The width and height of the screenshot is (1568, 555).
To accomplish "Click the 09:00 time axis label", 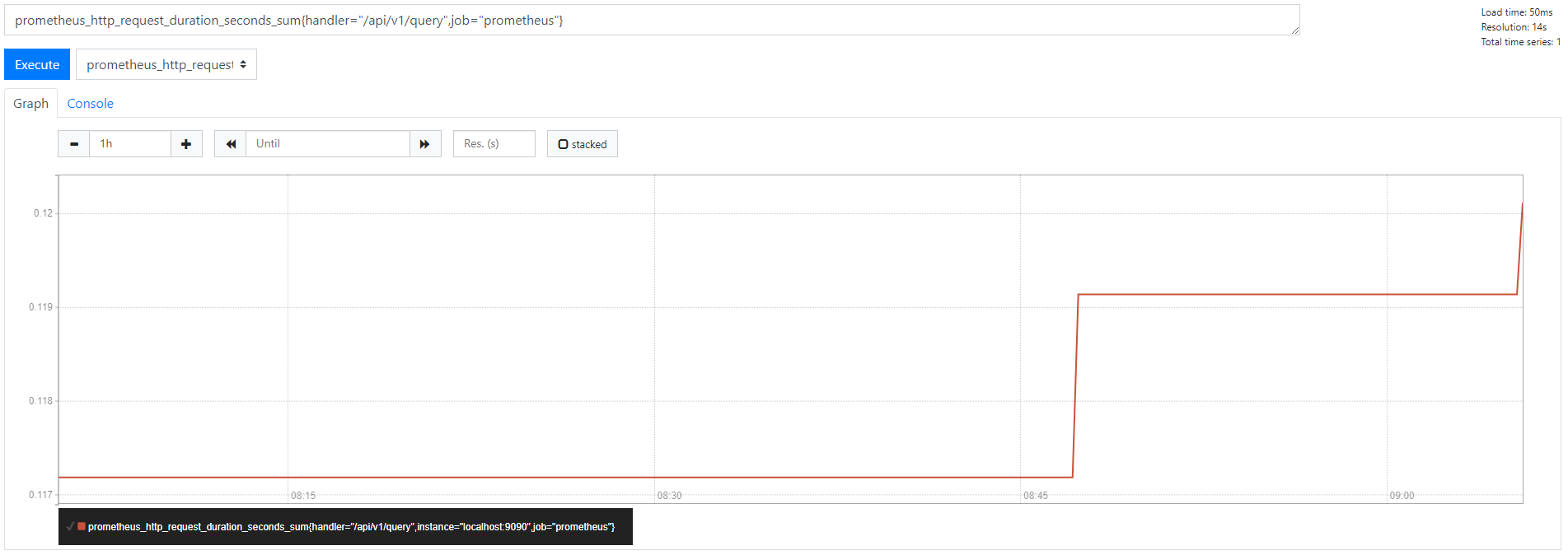I will tap(1402, 496).
